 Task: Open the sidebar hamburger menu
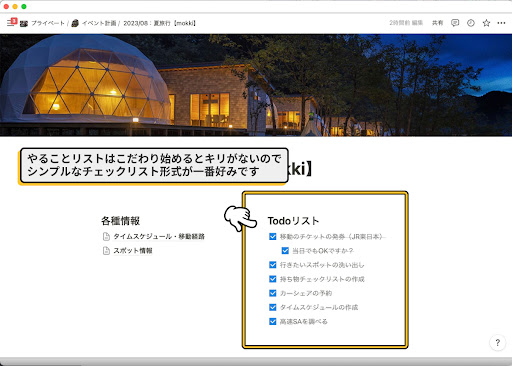(x=10, y=23)
